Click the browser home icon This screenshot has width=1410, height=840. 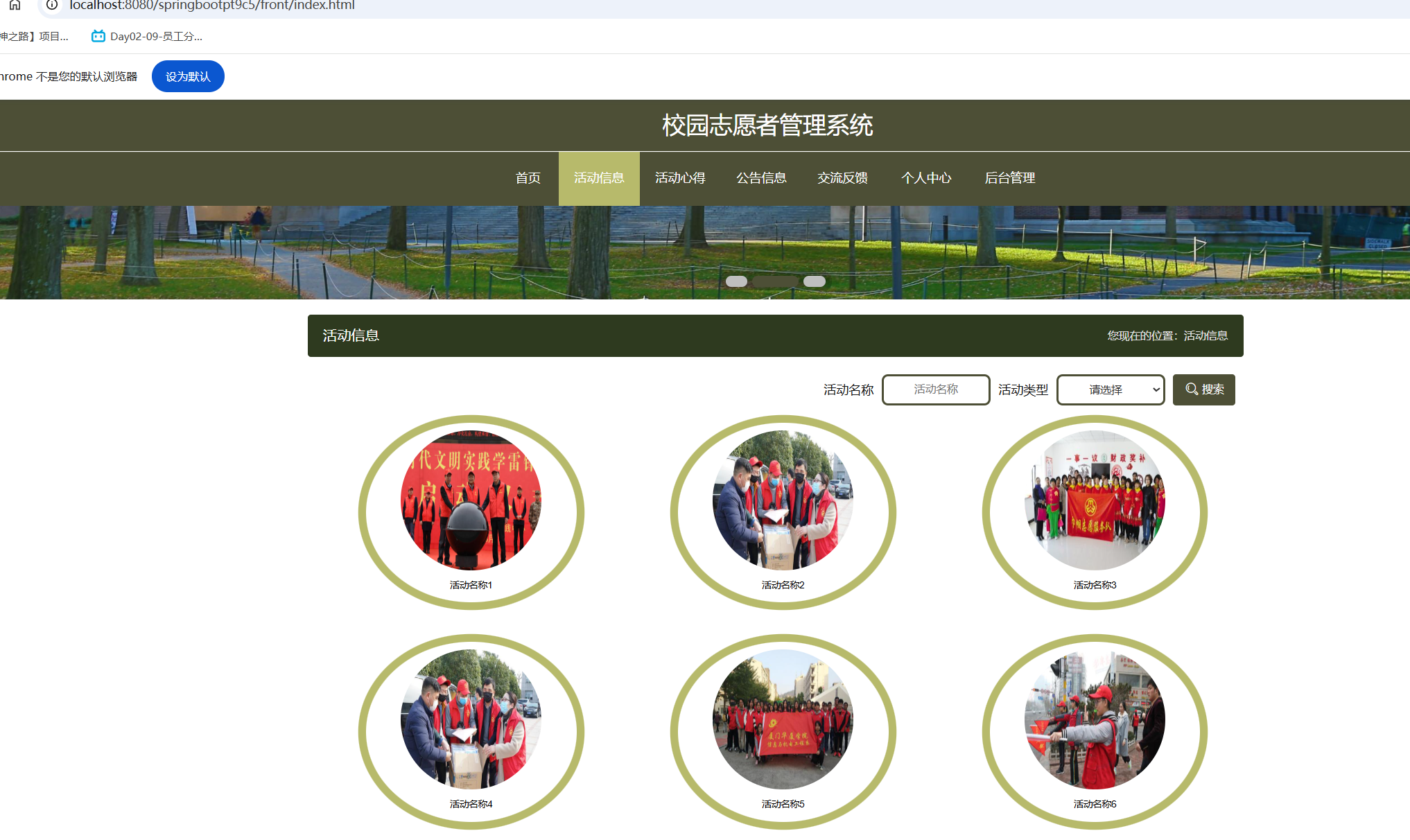coord(15,5)
